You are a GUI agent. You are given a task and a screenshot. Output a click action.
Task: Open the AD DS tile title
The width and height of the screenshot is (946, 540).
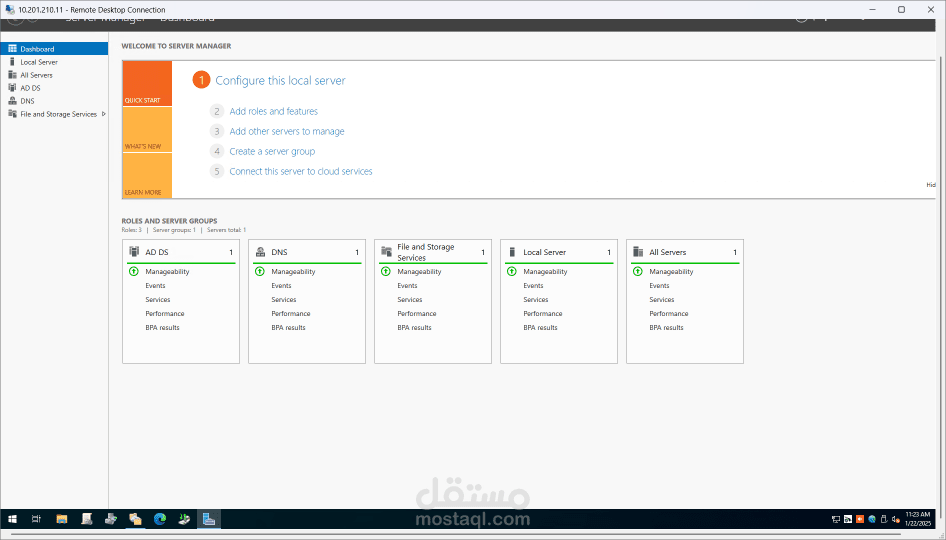pos(157,252)
